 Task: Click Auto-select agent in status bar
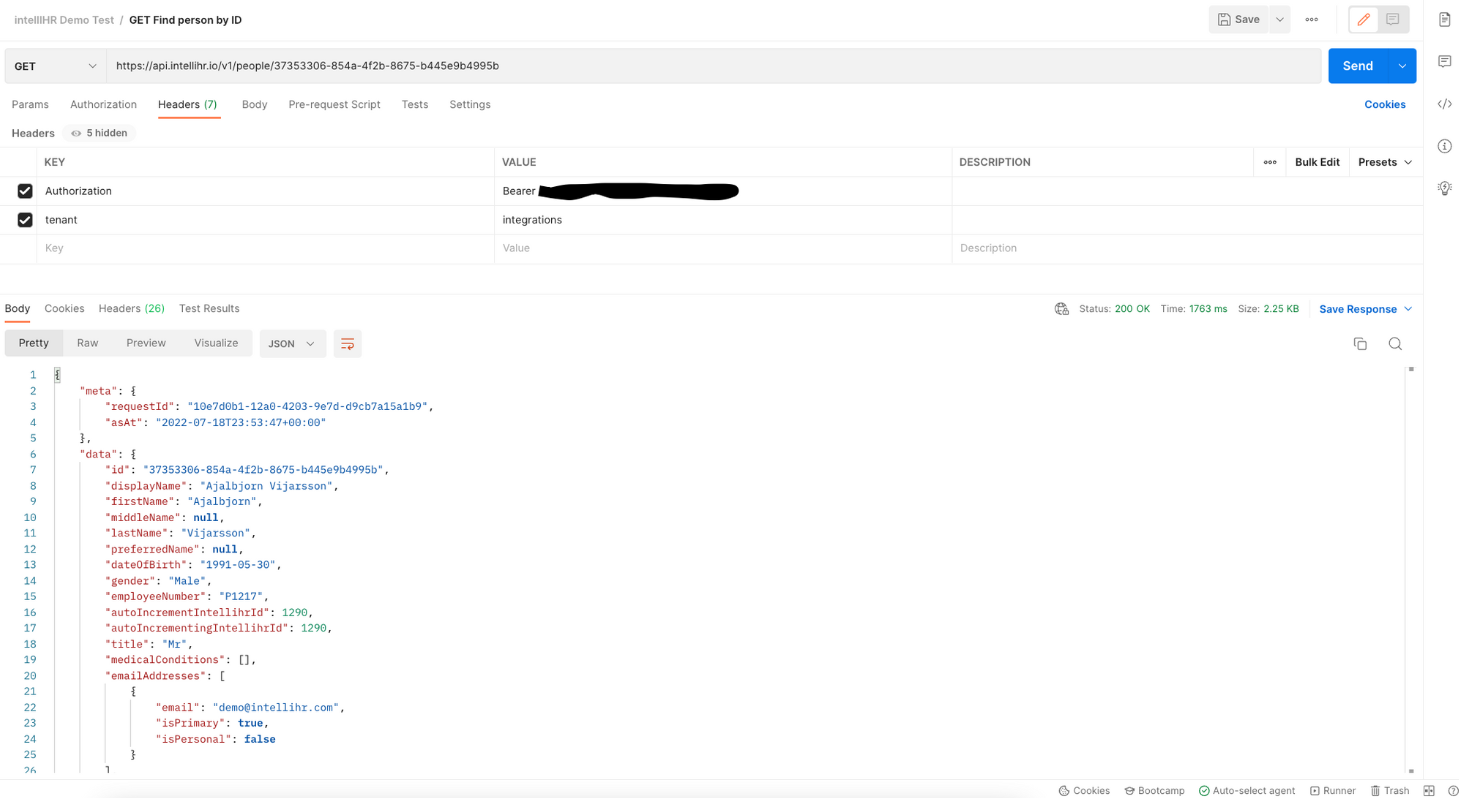[1247, 790]
